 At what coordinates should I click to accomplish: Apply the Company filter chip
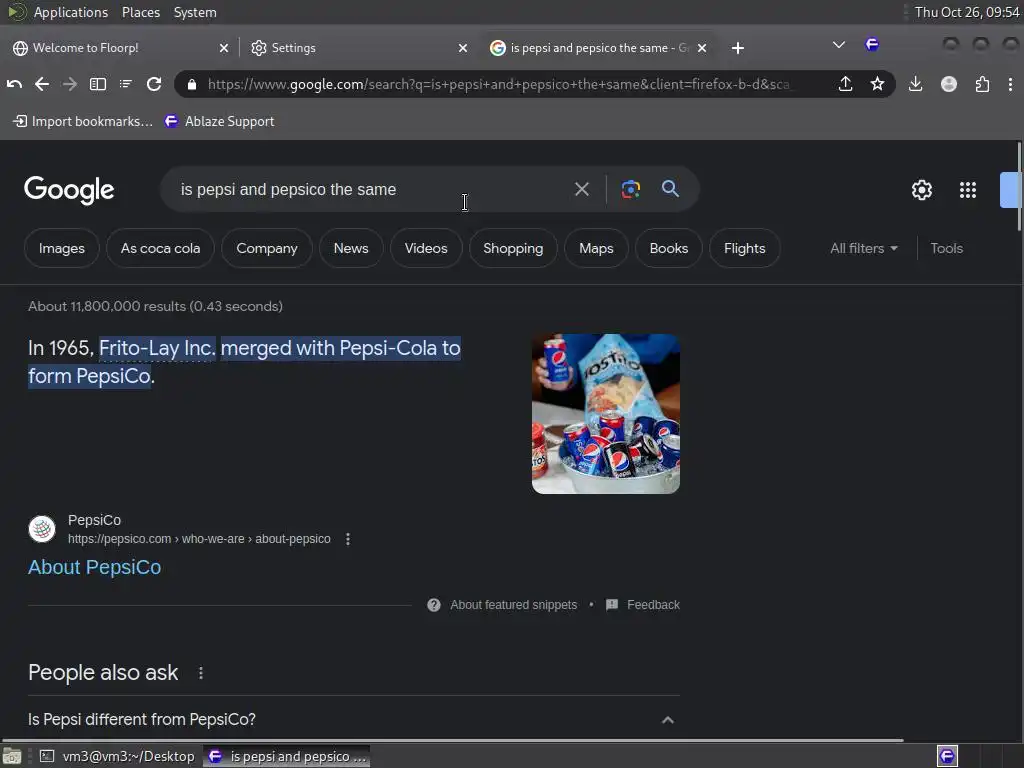pos(266,249)
